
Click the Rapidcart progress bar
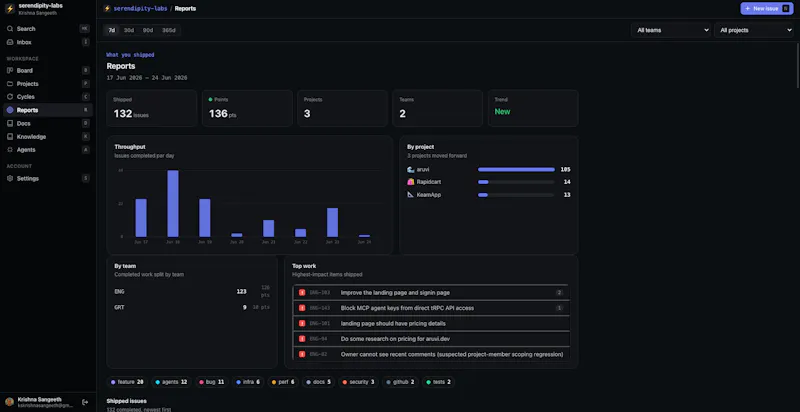(516, 182)
